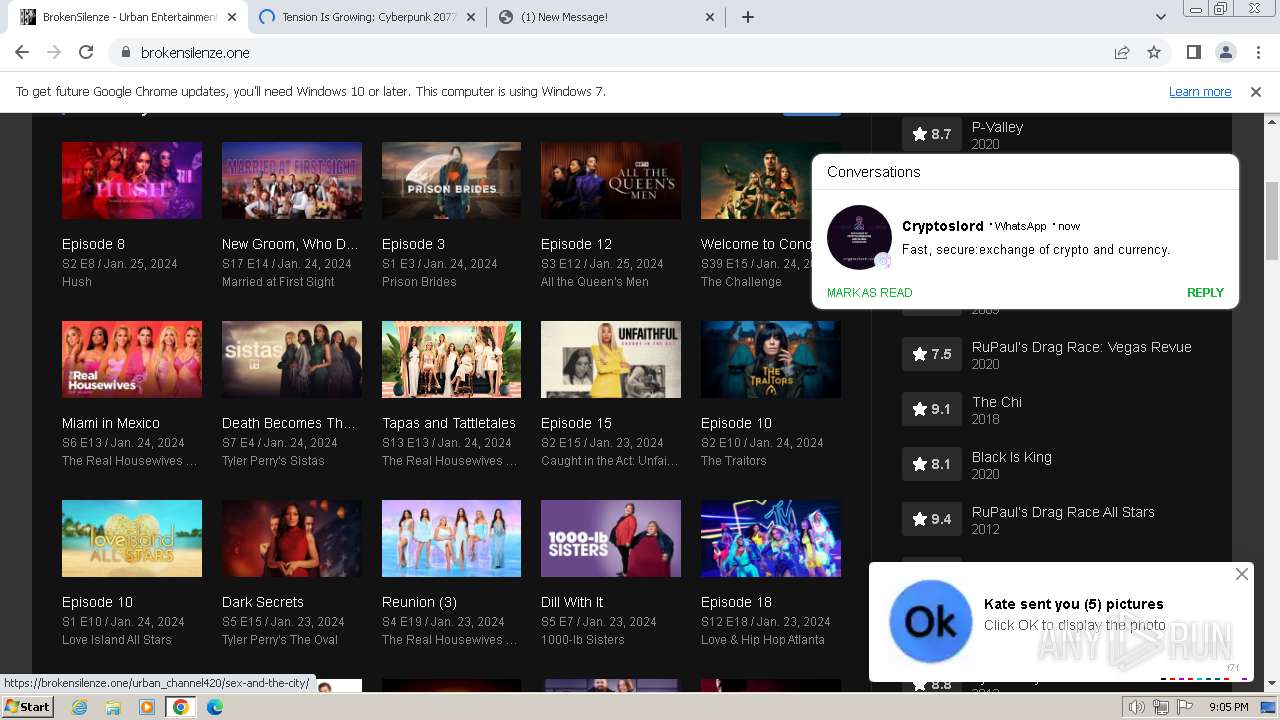Open the volume control in system tray
This screenshot has height=720, width=1280.
(x=1137, y=707)
